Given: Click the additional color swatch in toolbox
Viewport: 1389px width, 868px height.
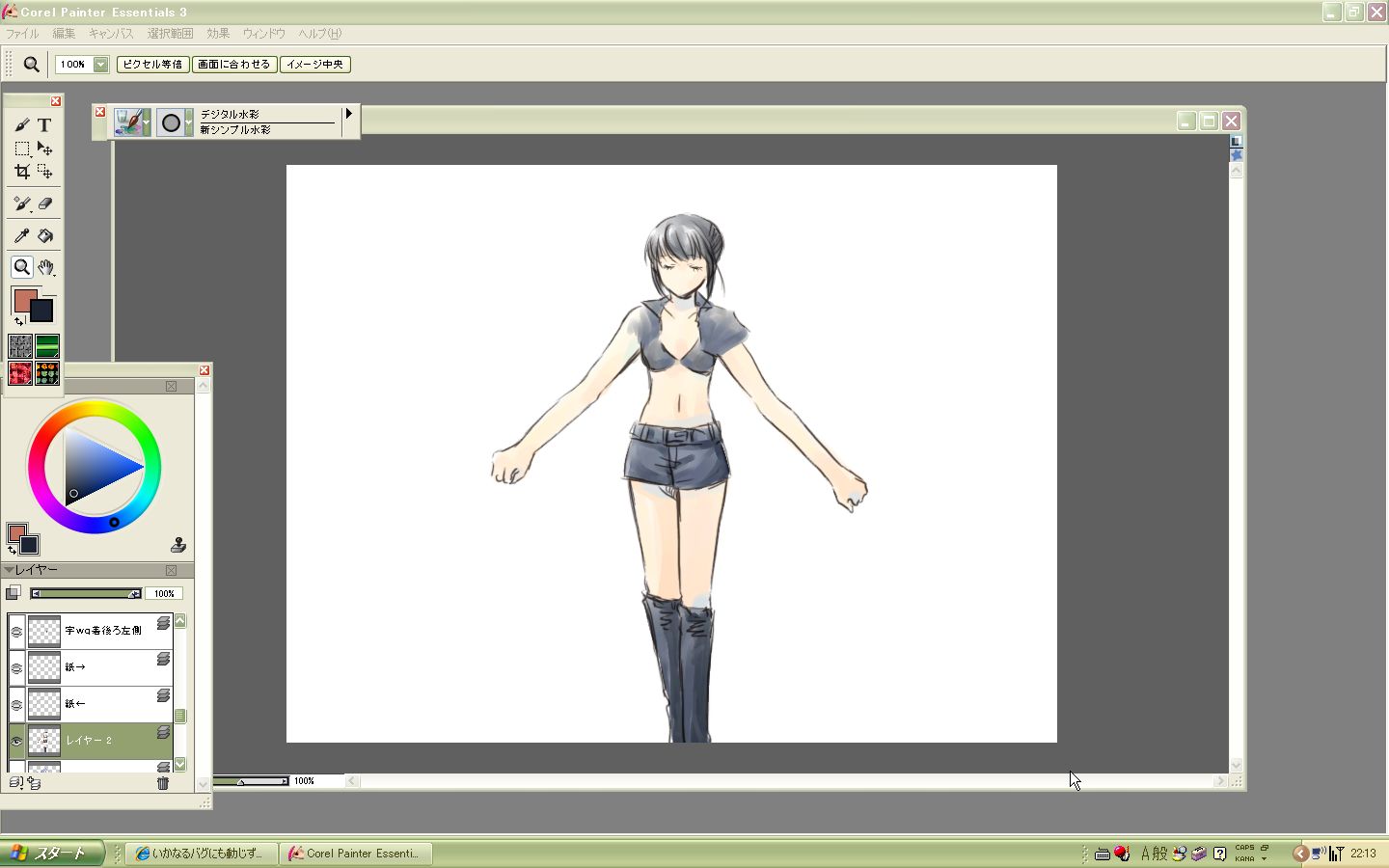Looking at the screenshot, I should point(41,311).
